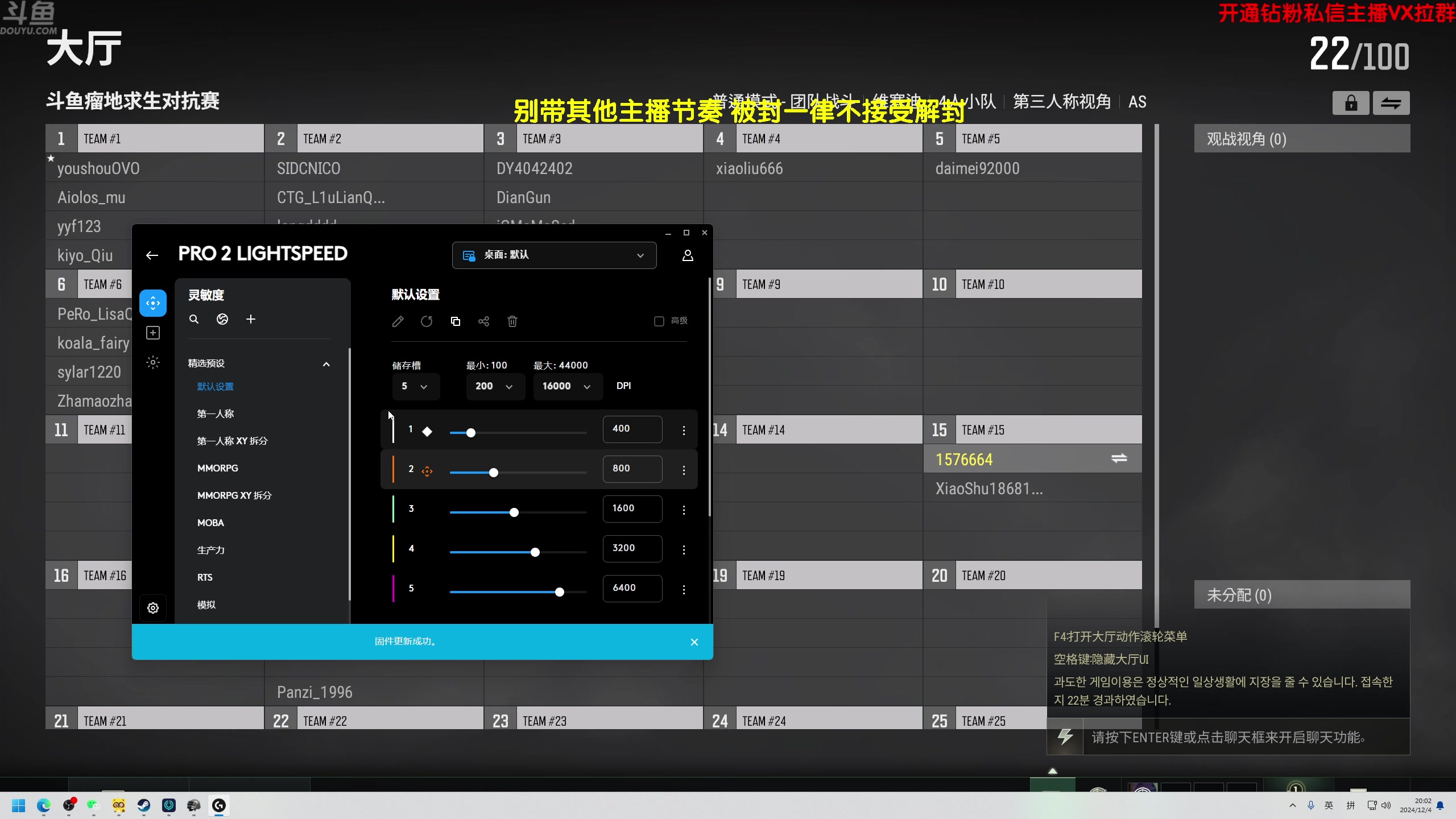This screenshot has width=1456, height=819.
Task: Open Microsoft Edge from the taskbar
Action: point(44,805)
